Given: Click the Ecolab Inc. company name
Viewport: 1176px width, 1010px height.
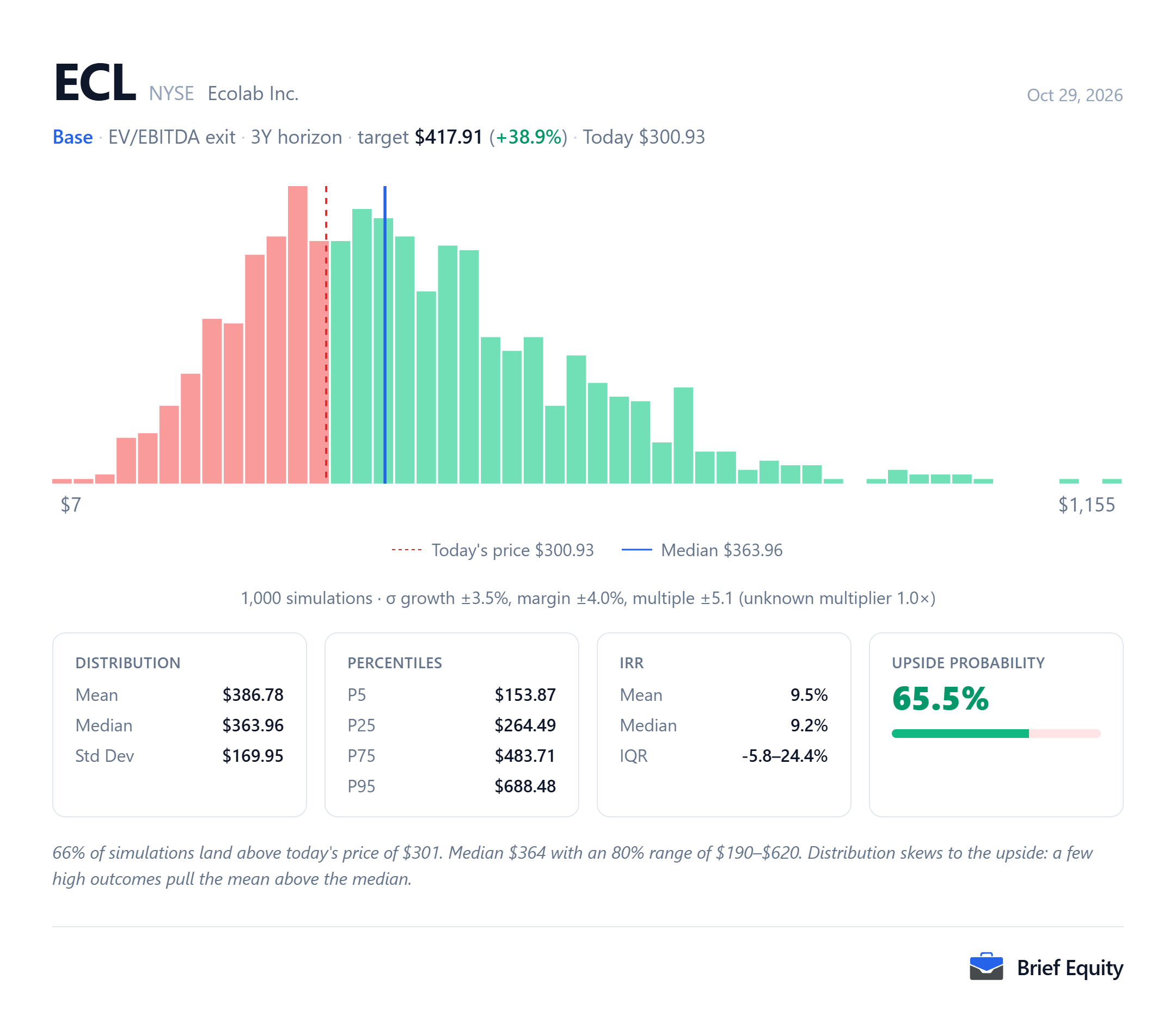Looking at the screenshot, I should (x=253, y=94).
